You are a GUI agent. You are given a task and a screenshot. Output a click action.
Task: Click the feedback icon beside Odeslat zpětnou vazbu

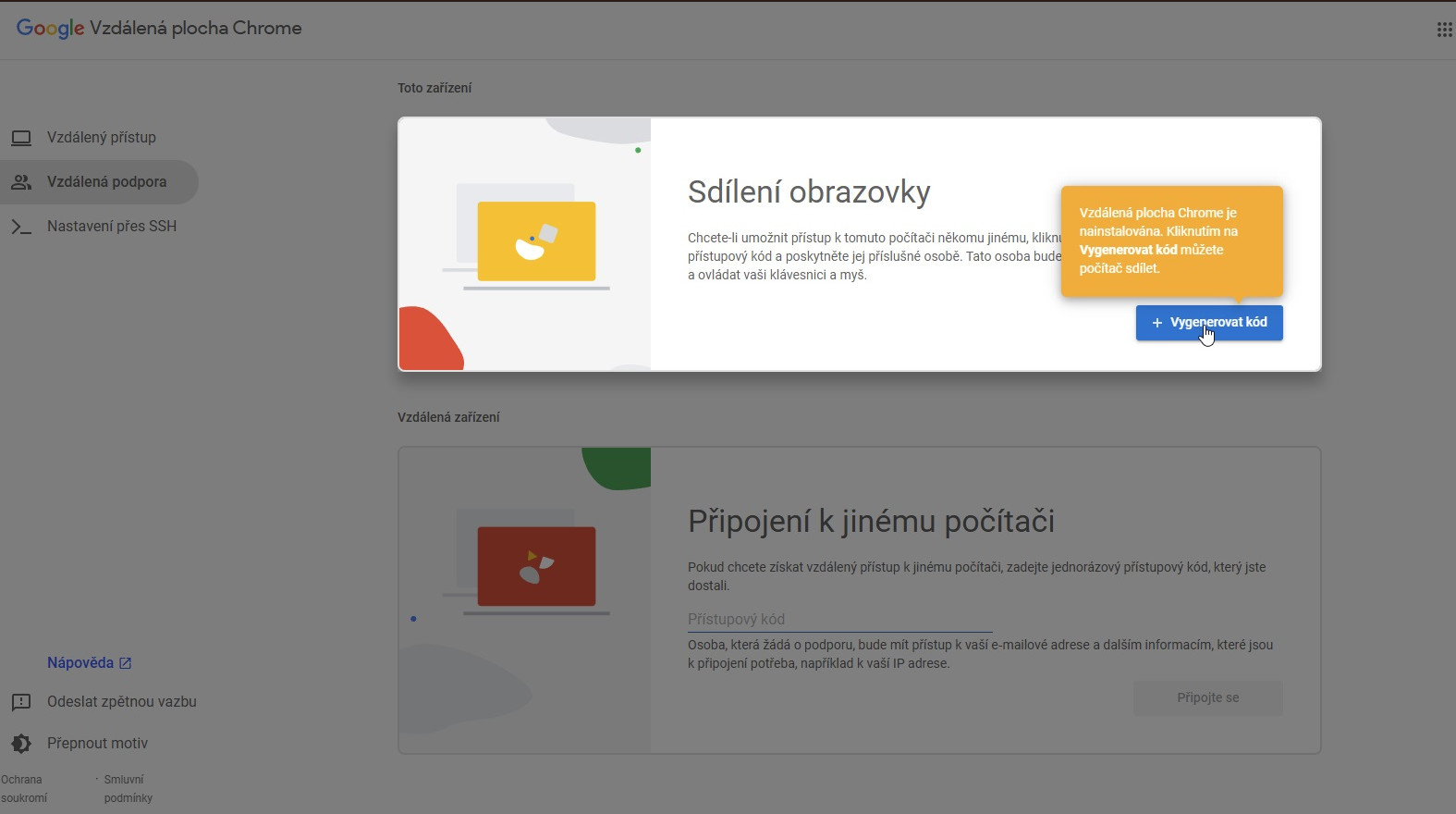pos(21,702)
